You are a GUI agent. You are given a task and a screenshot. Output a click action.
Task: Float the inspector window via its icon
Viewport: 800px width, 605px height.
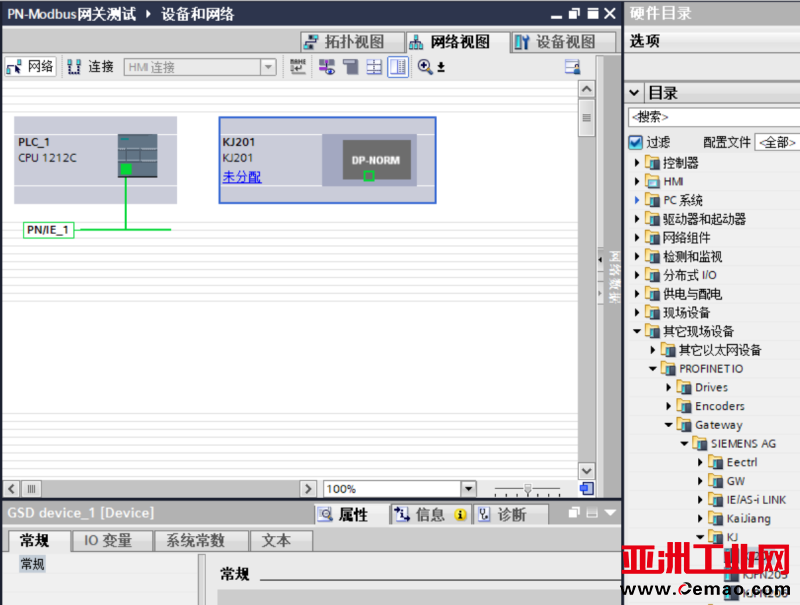tap(574, 513)
